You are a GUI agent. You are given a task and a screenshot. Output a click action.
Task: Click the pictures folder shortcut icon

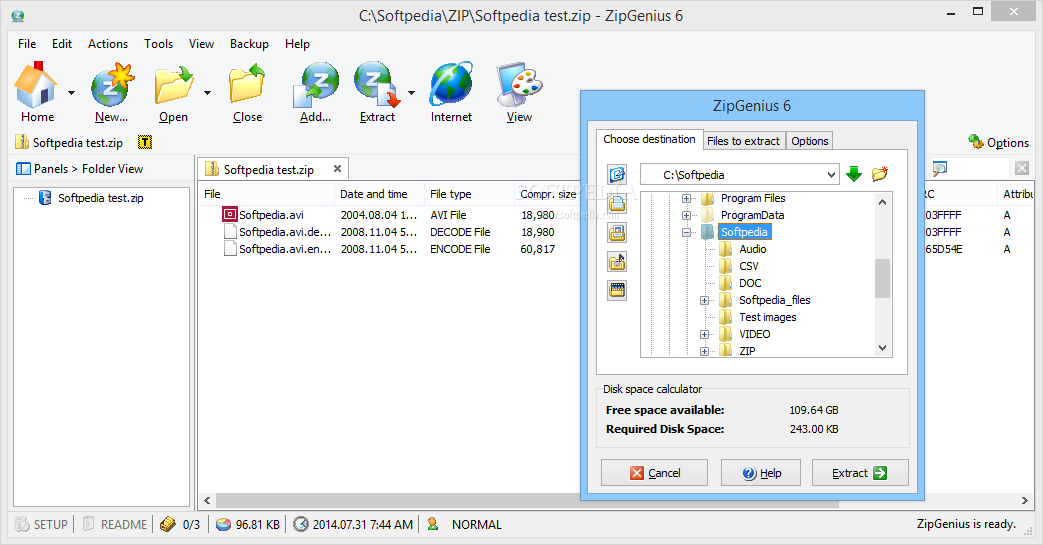617,232
